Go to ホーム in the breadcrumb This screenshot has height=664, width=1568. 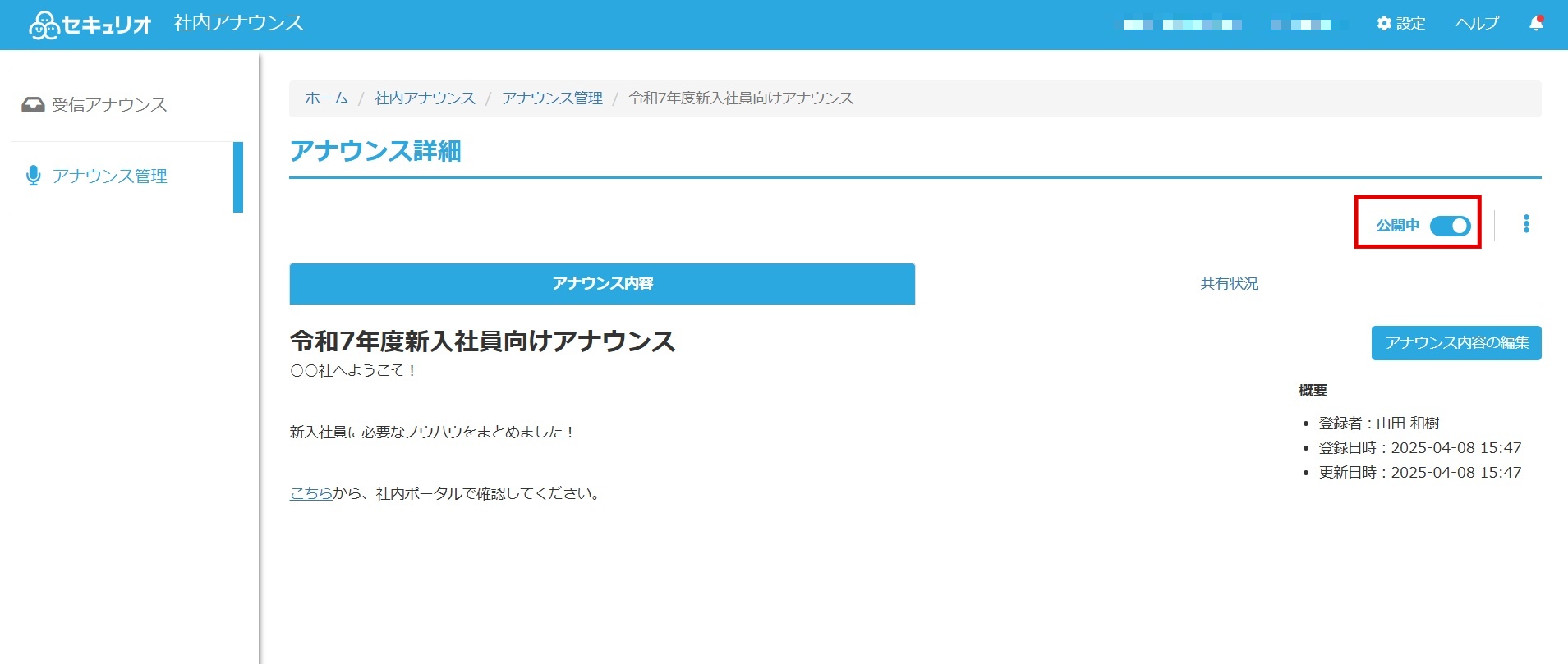[327, 98]
